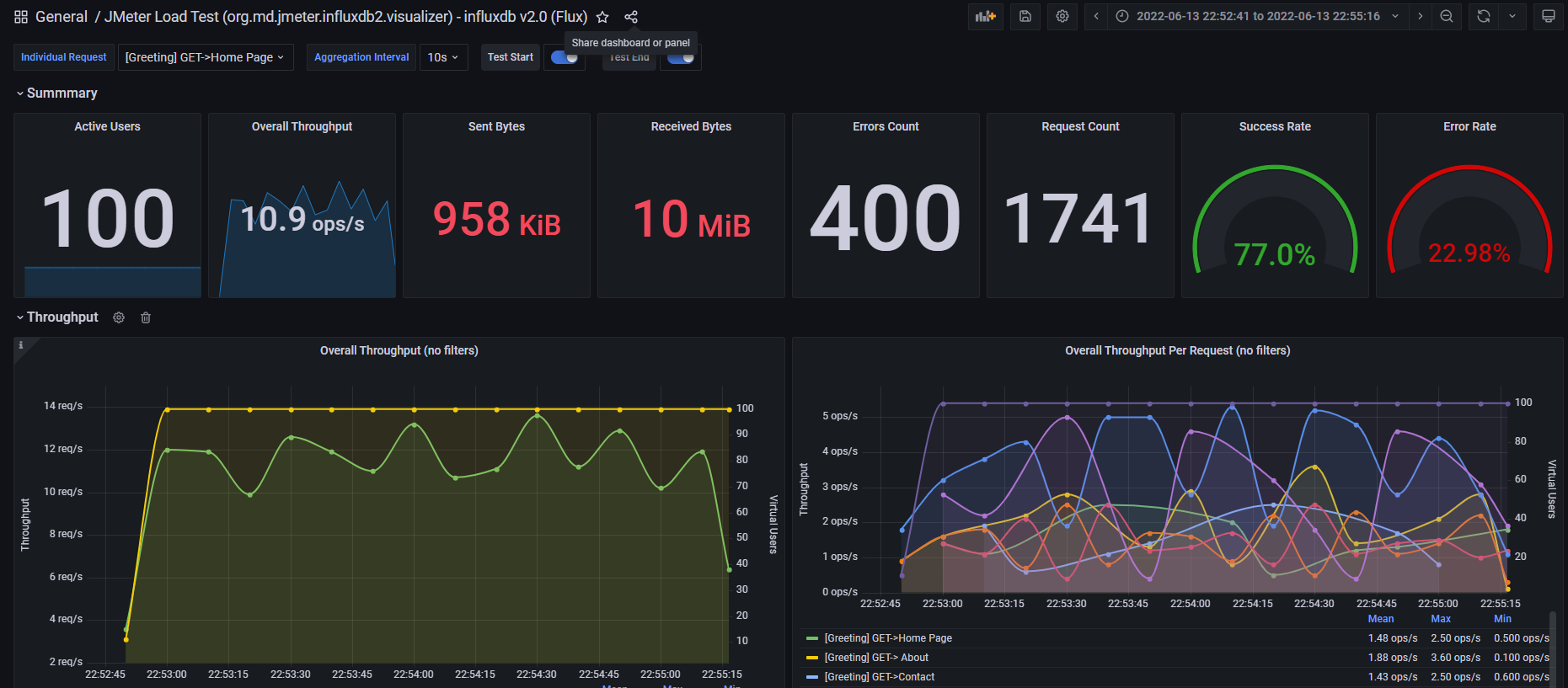Viewport: 1568px width, 688px height.
Task: Open the Success Rate panel title menu
Action: click(x=1275, y=126)
